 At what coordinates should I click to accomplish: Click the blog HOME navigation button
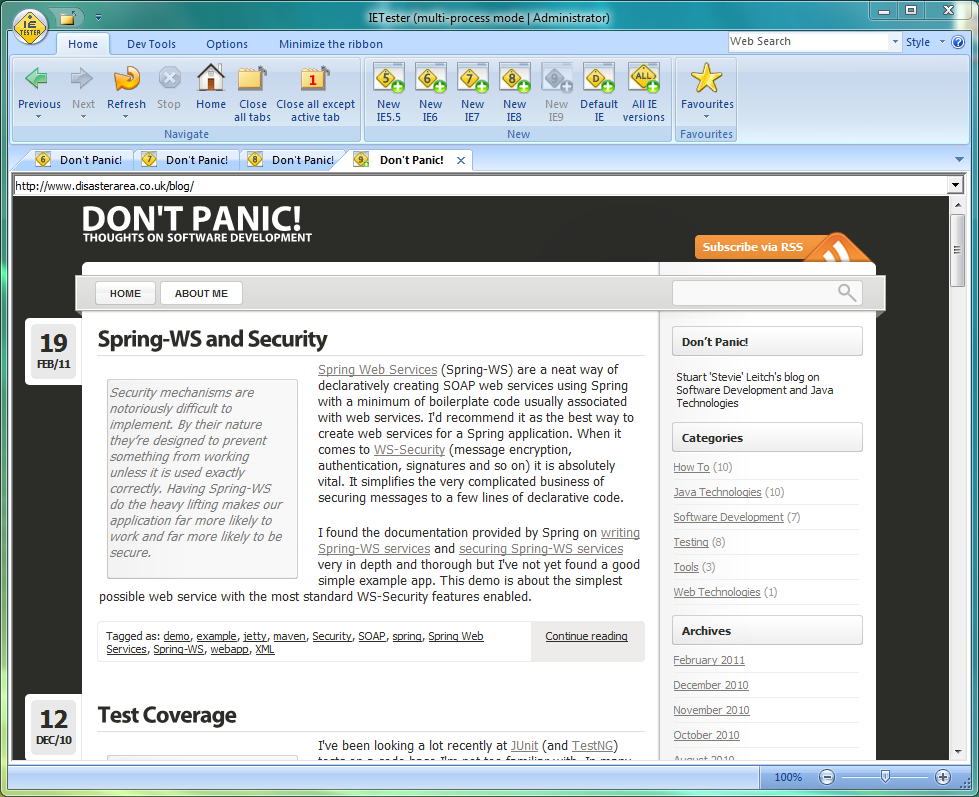coord(125,293)
